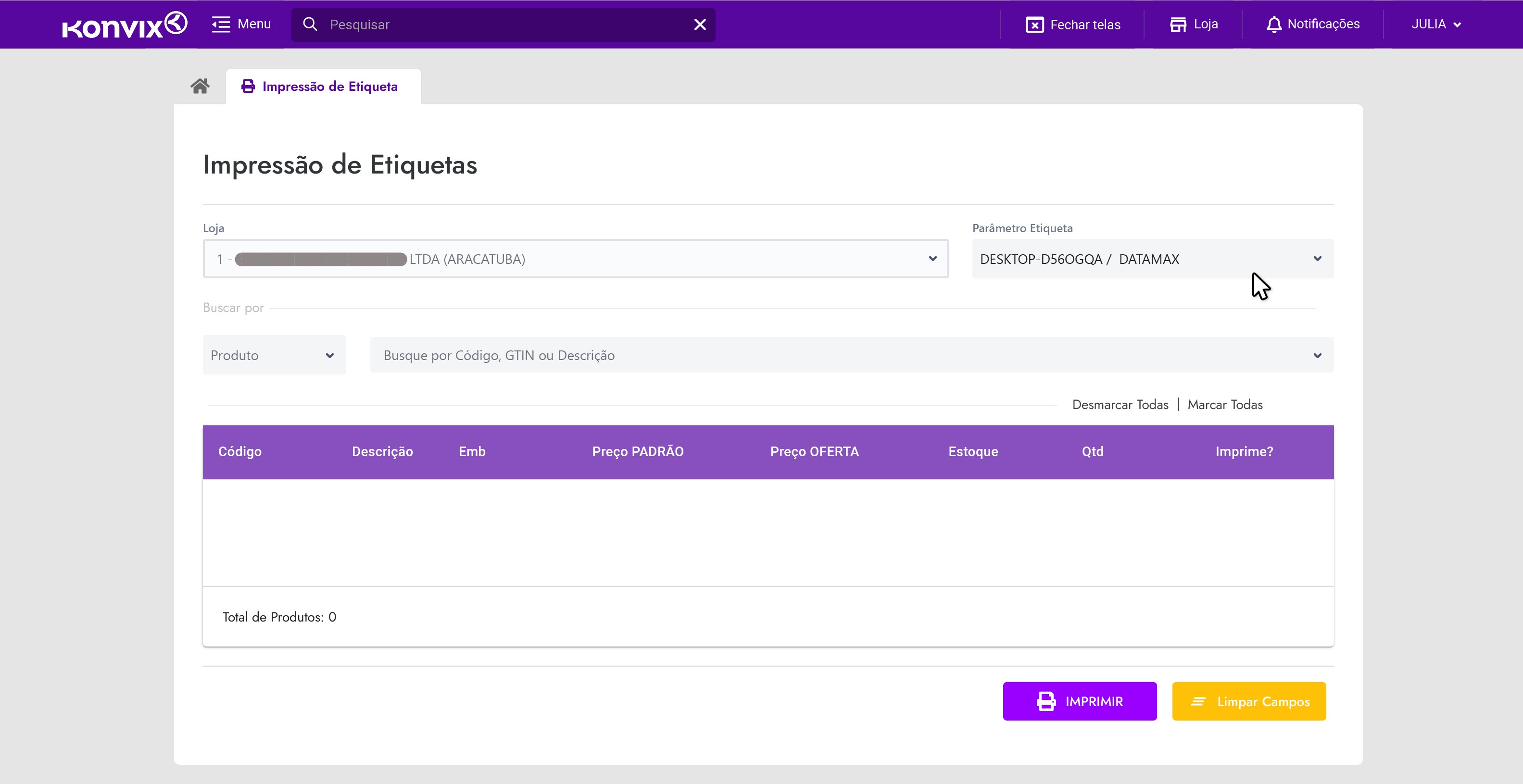The height and width of the screenshot is (784, 1523).
Task: Click the printer icon on the Impressão de Etiqueta tab
Action: tap(248, 86)
